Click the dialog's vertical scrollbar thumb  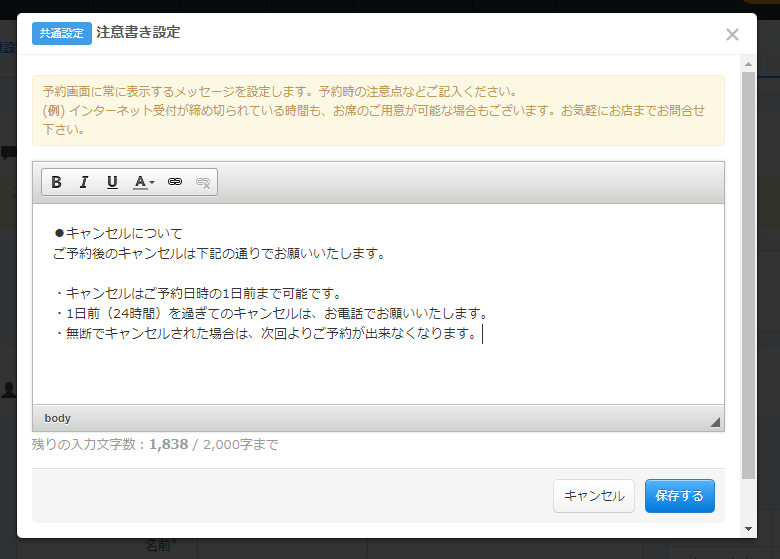pos(749,270)
